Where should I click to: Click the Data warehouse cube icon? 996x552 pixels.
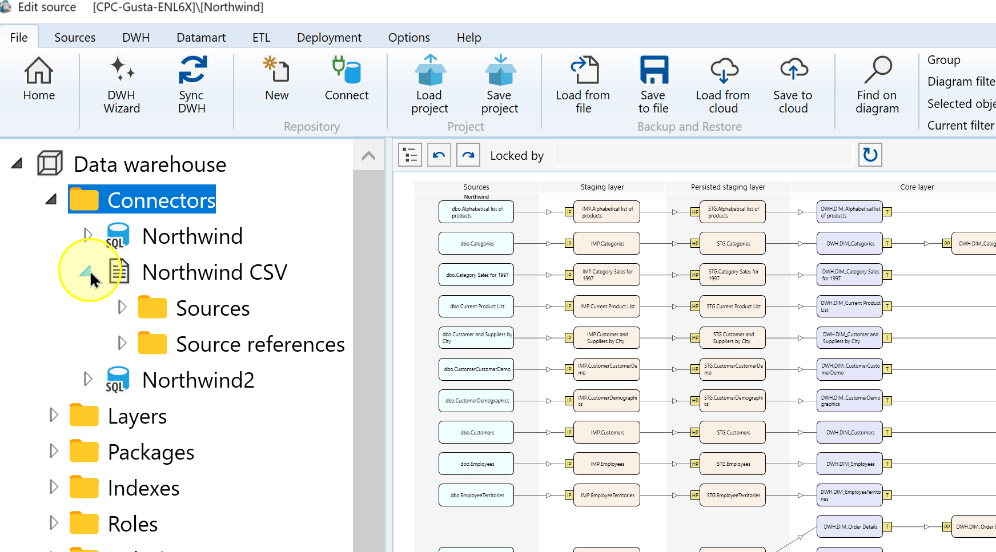click(50, 164)
